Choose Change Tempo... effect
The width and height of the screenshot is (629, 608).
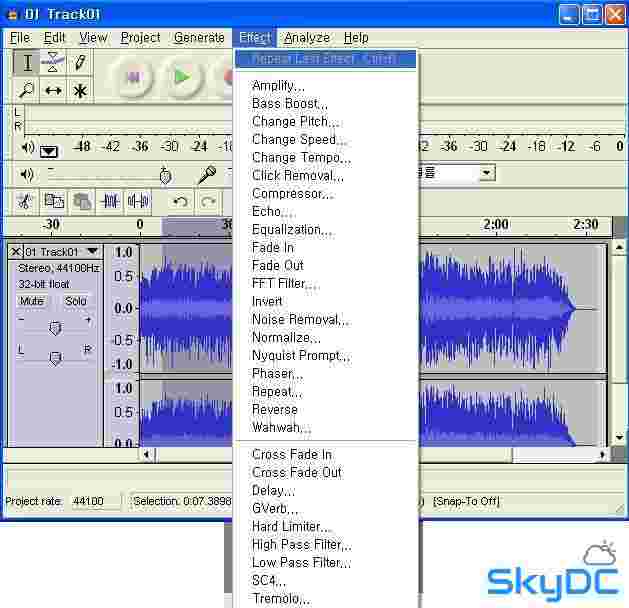pos(325,158)
